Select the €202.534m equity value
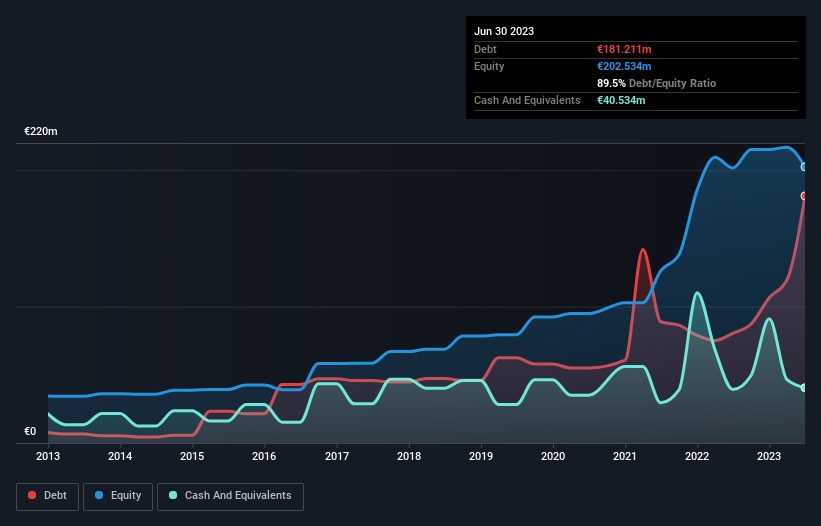Viewport: 821px width, 526px height. 624,66
